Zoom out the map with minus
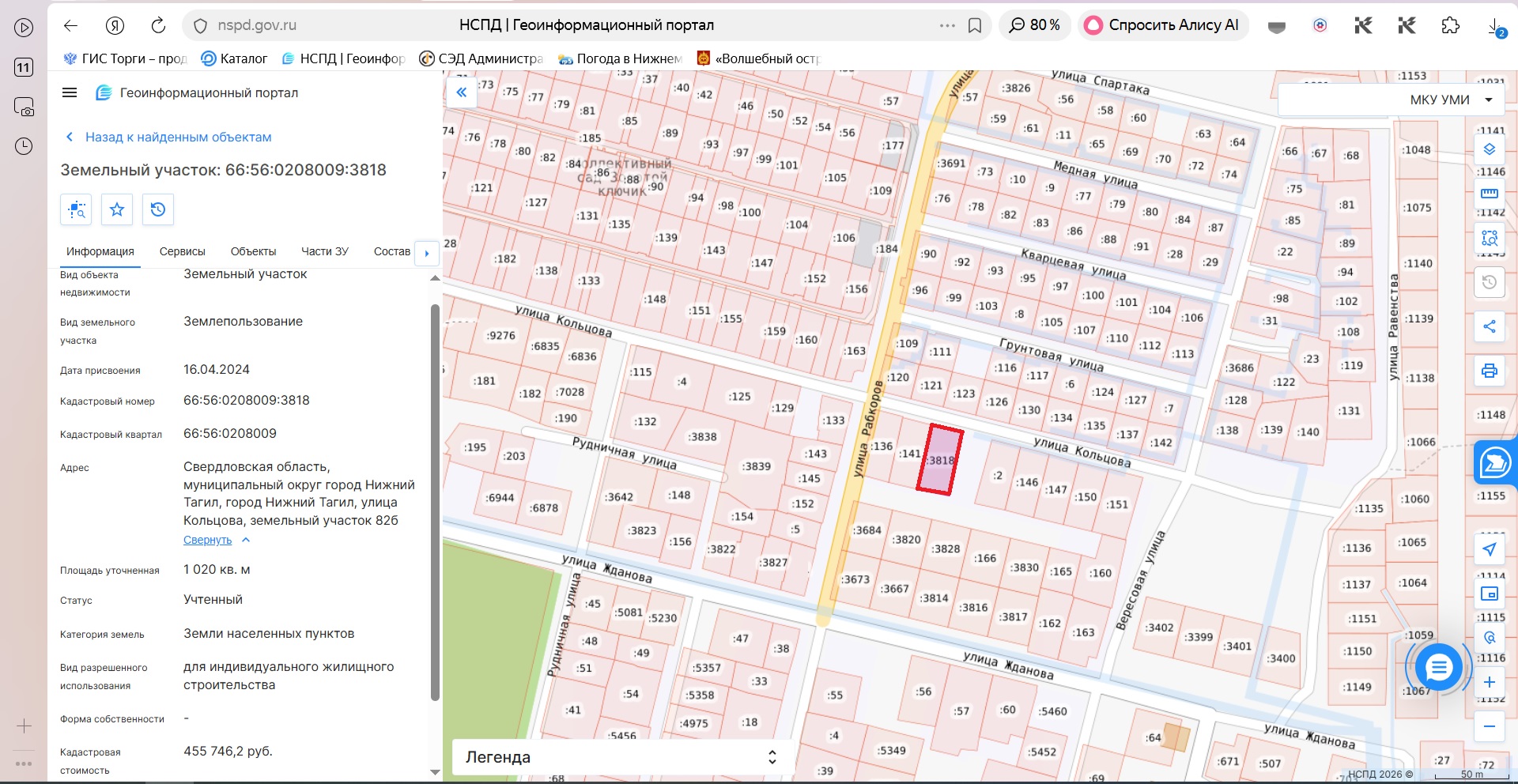1518x784 pixels. coord(1490,726)
